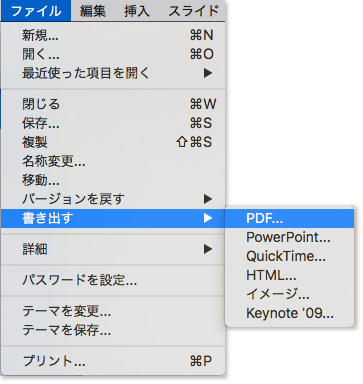The width and height of the screenshot is (363, 384).
Task: Click 複製 menu item
Action: 113,142
